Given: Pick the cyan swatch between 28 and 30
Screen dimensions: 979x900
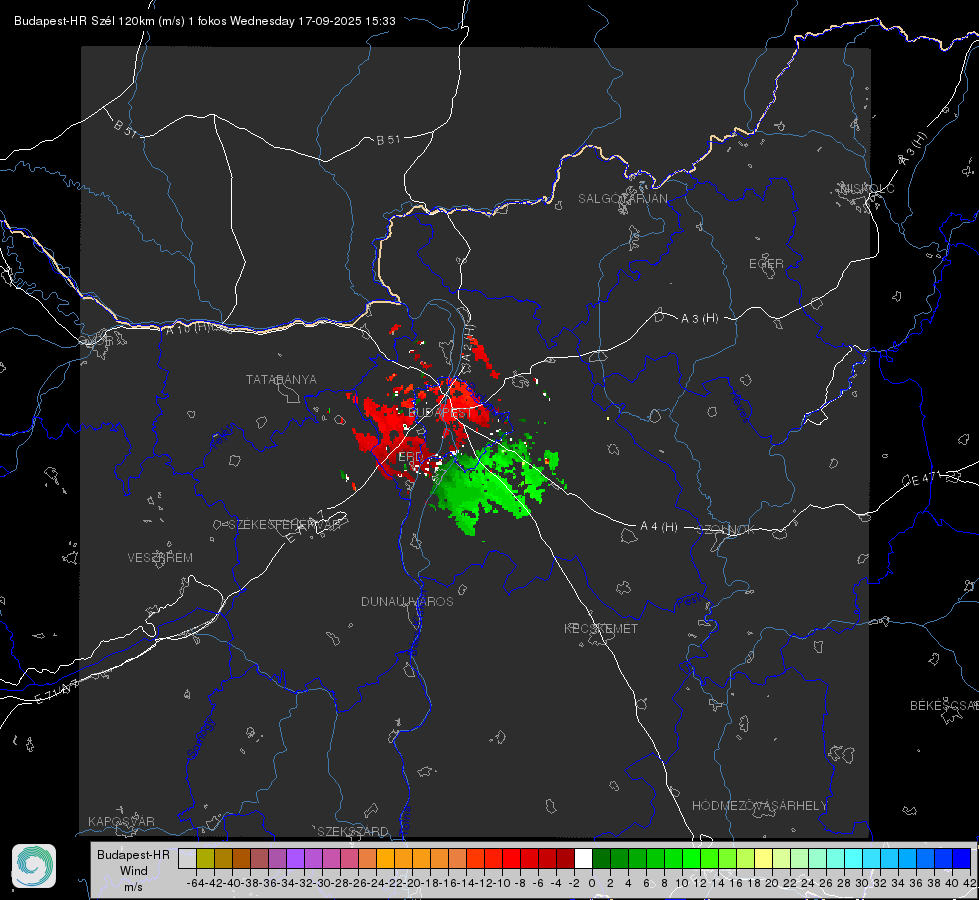Looking at the screenshot, I should pyautogui.click(x=853, y=858).
